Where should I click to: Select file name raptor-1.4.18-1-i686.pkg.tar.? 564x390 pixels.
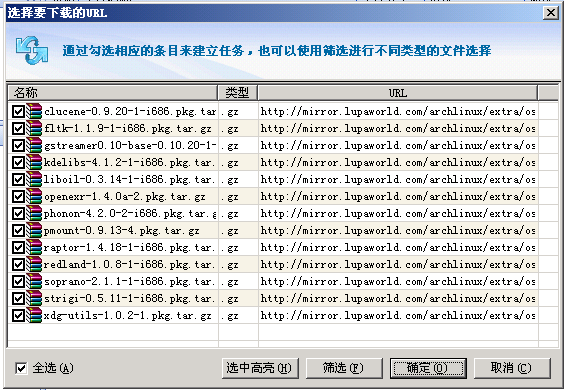[x=129, y=248]
